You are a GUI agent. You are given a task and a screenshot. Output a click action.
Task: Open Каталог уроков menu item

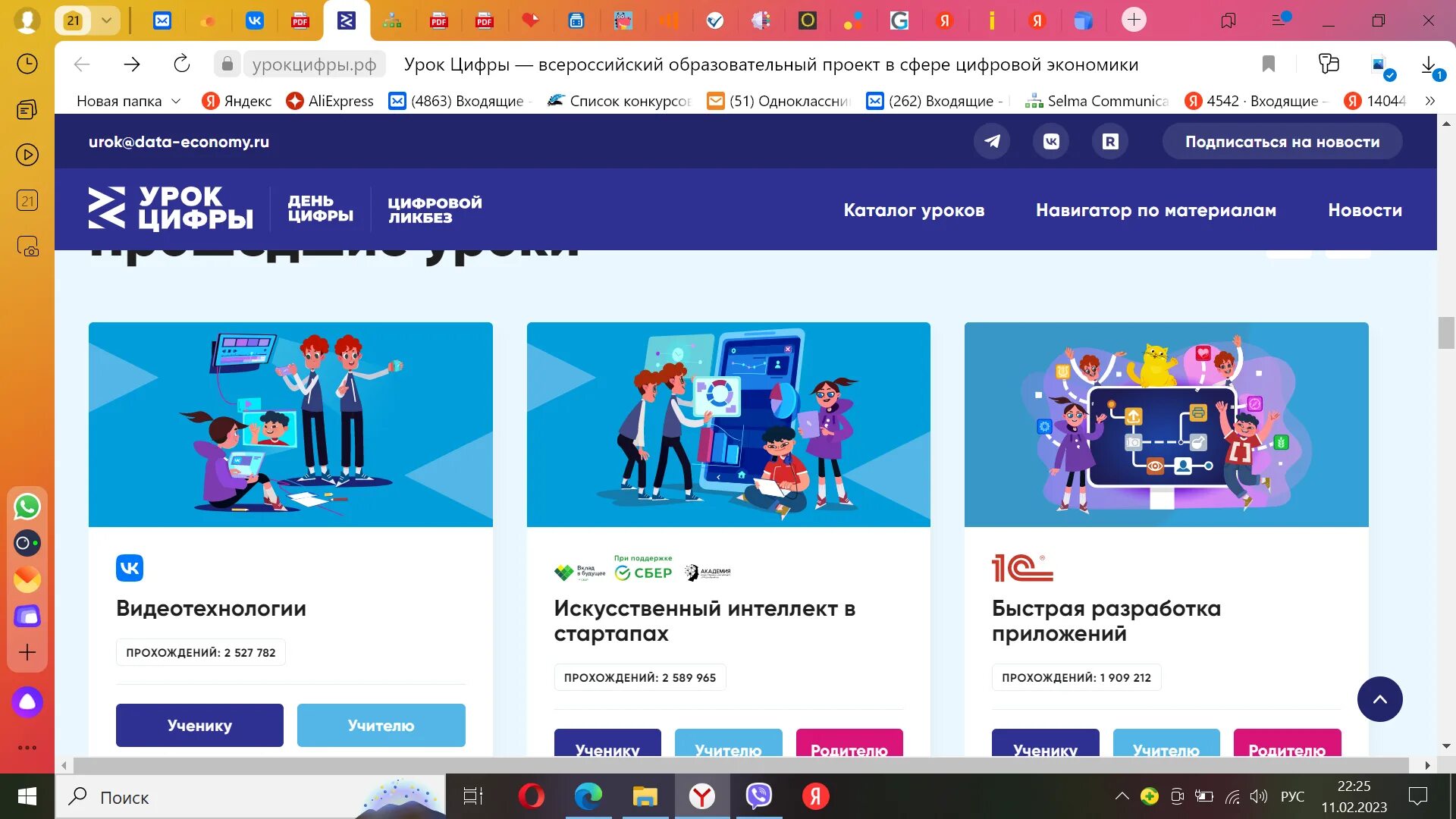tap(914, 210)
